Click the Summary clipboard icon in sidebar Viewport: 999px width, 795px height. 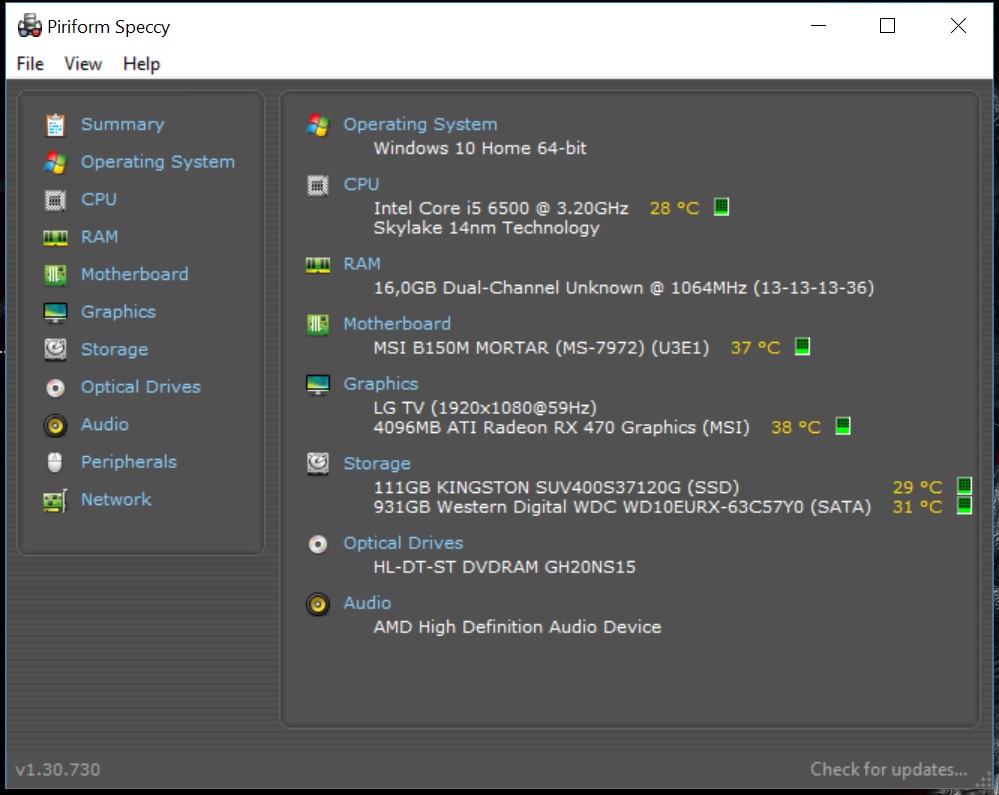(55, 125)
